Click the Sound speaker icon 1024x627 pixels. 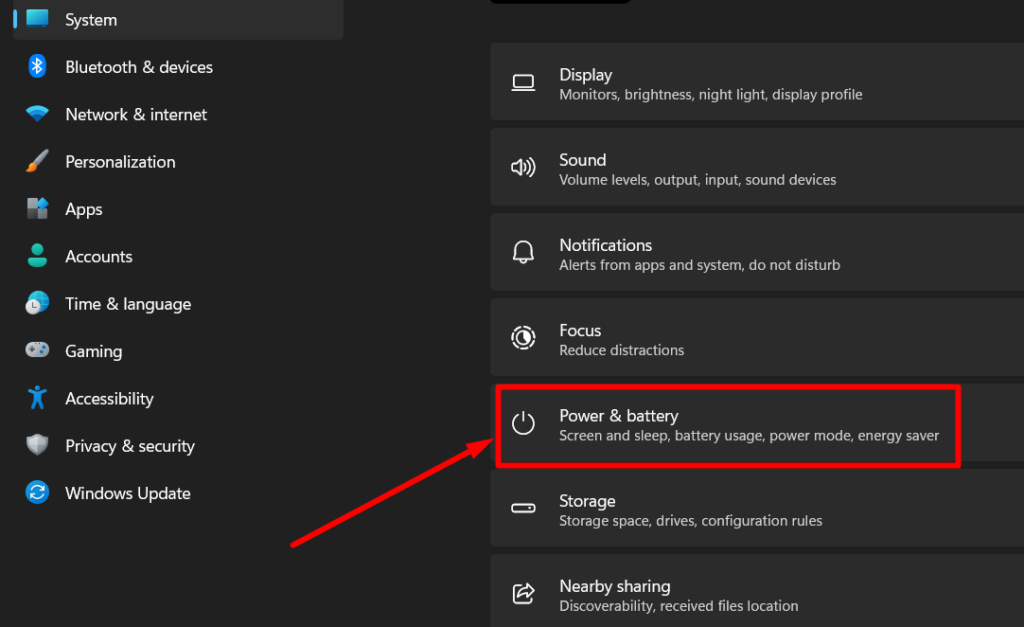[523, 168]
